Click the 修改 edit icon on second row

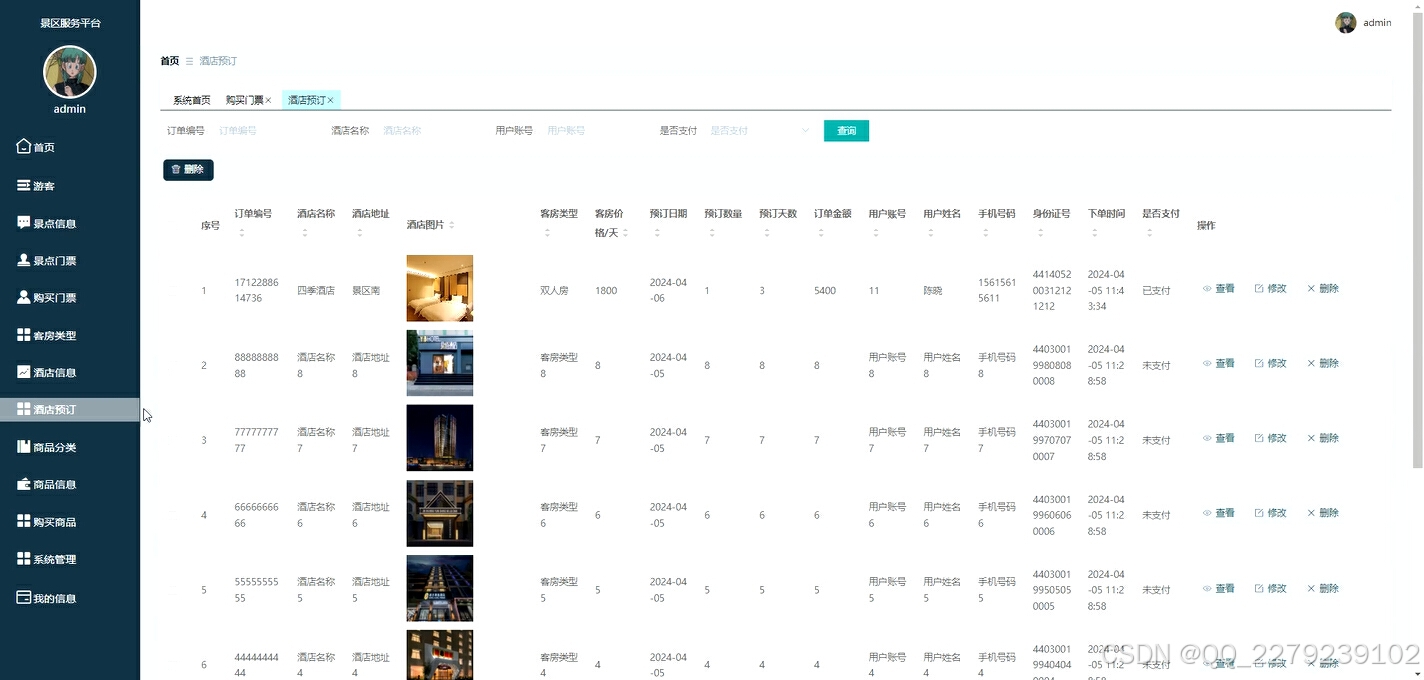click(x=1258, y=363)
